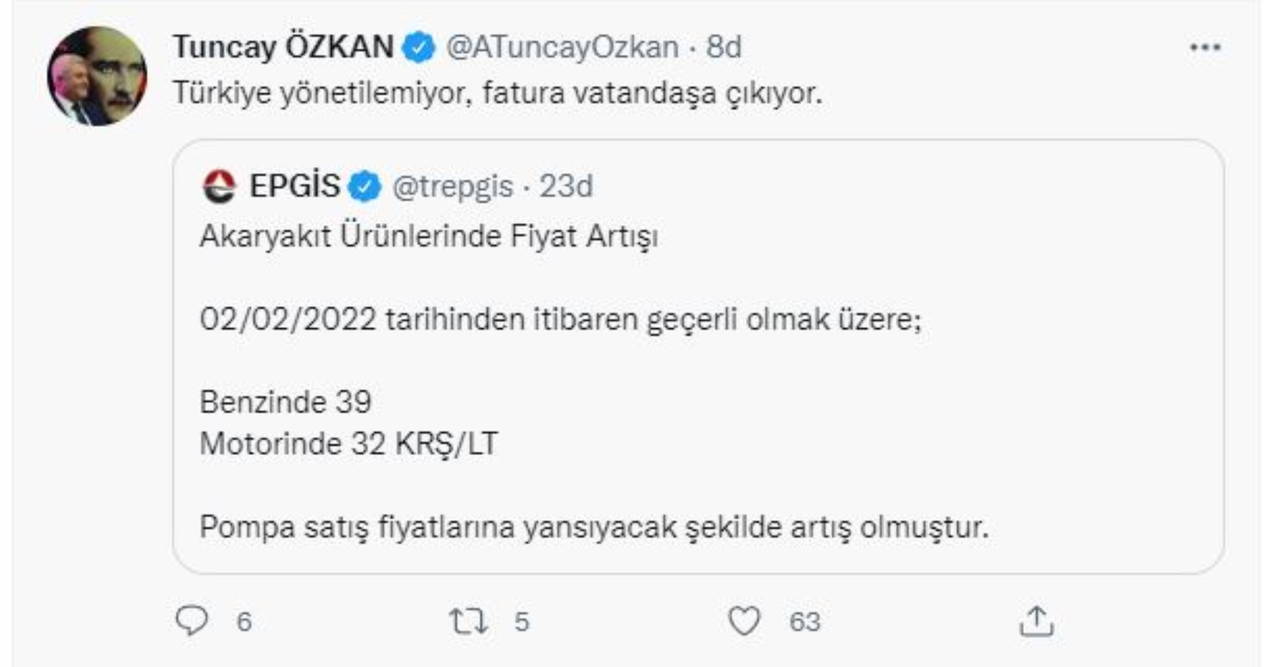Click the Tuncay ÖZKAN display name
The image size is (1280, 667).
click(x=285, y=47)
